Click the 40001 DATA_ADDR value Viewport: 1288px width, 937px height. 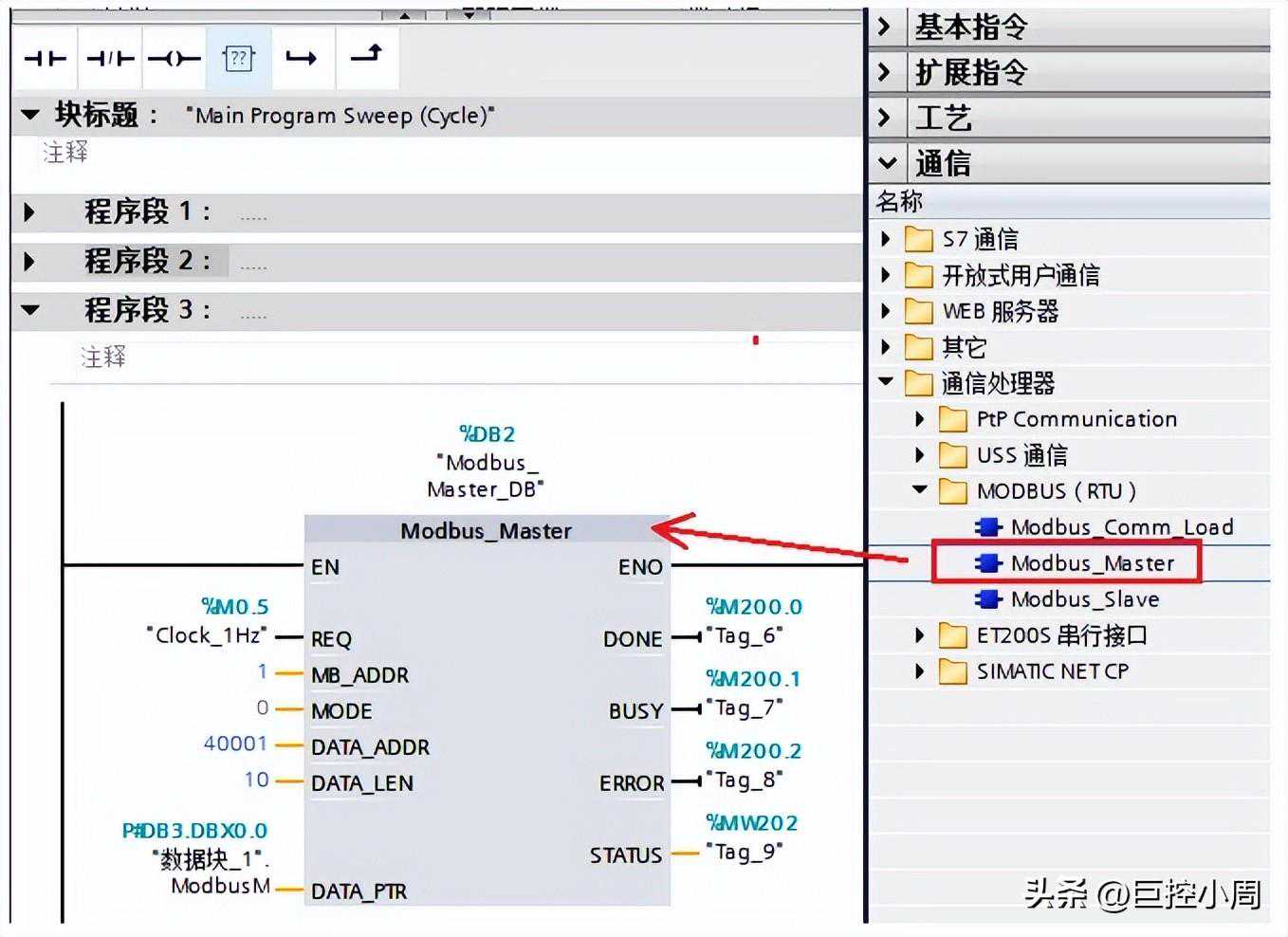coord(235,744)
